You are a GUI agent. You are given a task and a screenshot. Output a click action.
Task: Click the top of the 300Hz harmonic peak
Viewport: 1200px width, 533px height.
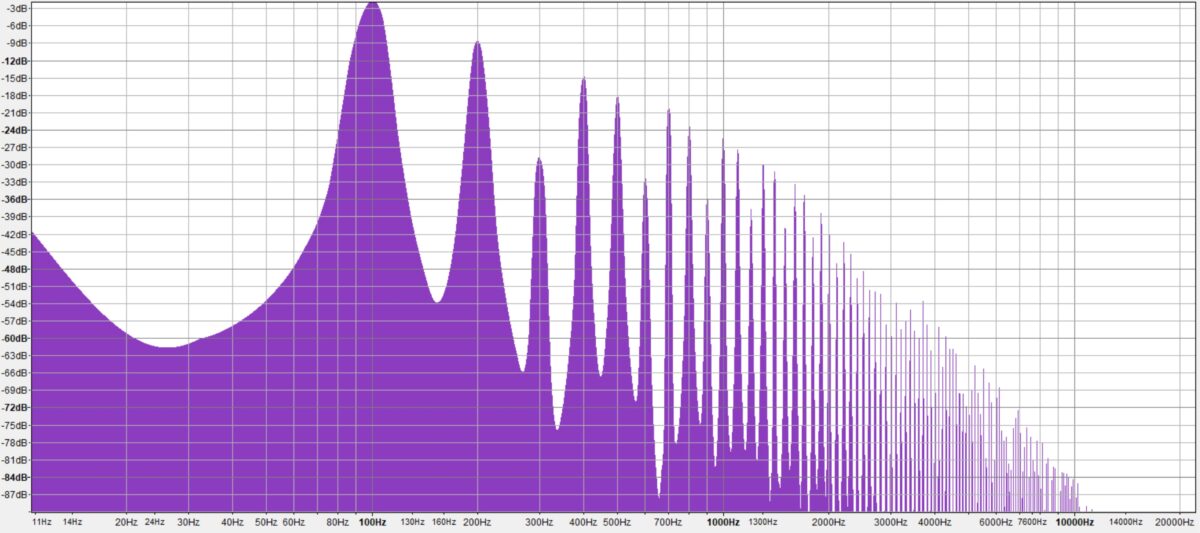540,159
